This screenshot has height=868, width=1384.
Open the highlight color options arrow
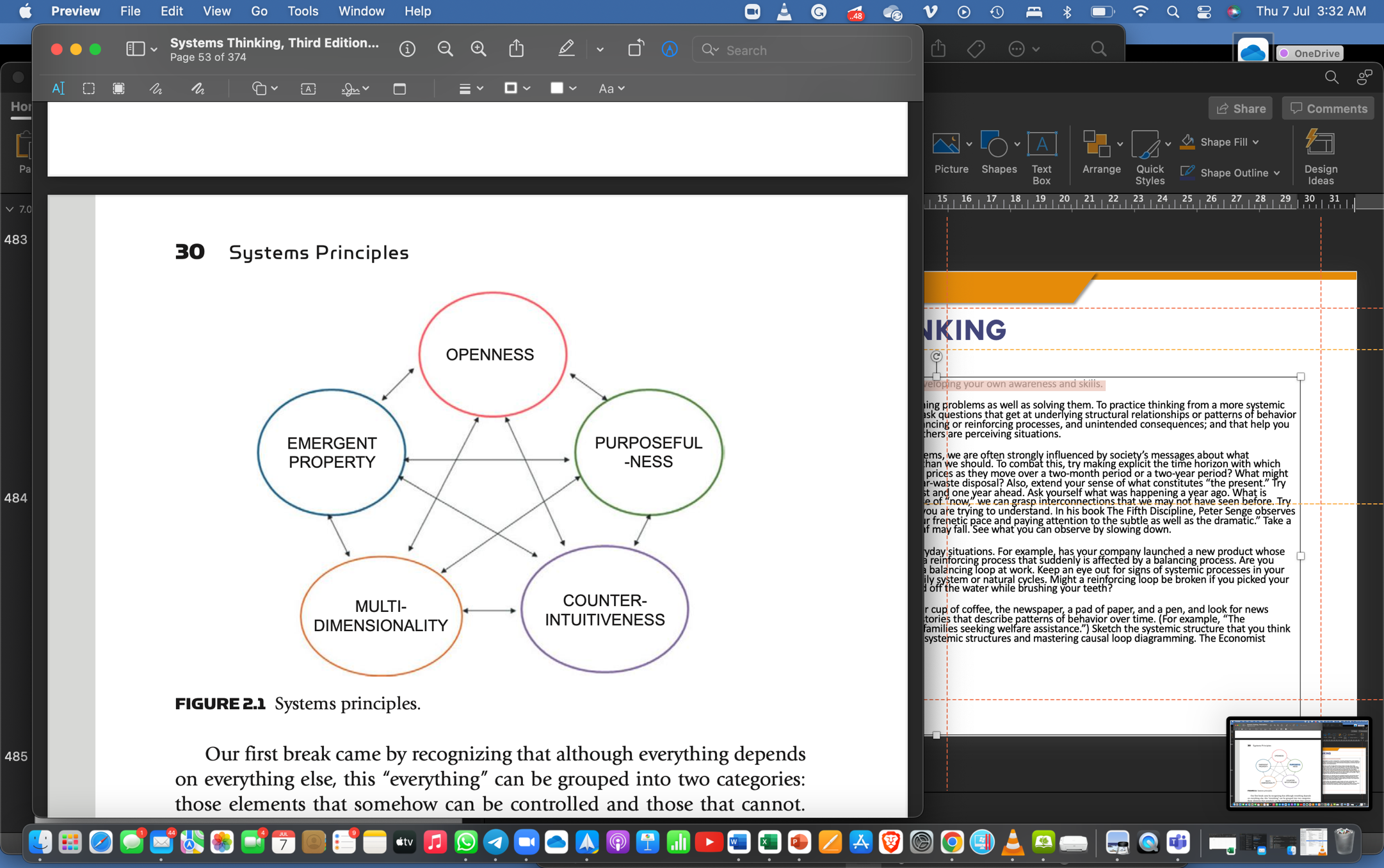(x=600, y=49)
